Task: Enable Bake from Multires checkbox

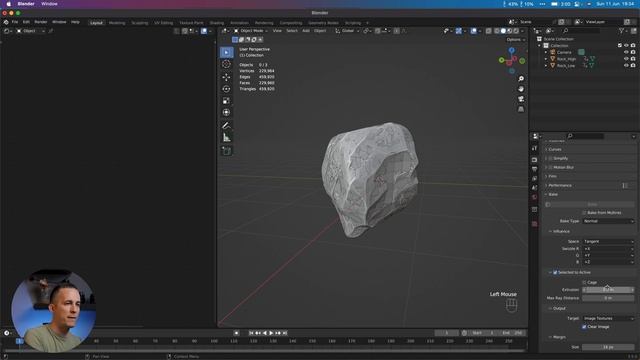Action: tap(584, 213)
